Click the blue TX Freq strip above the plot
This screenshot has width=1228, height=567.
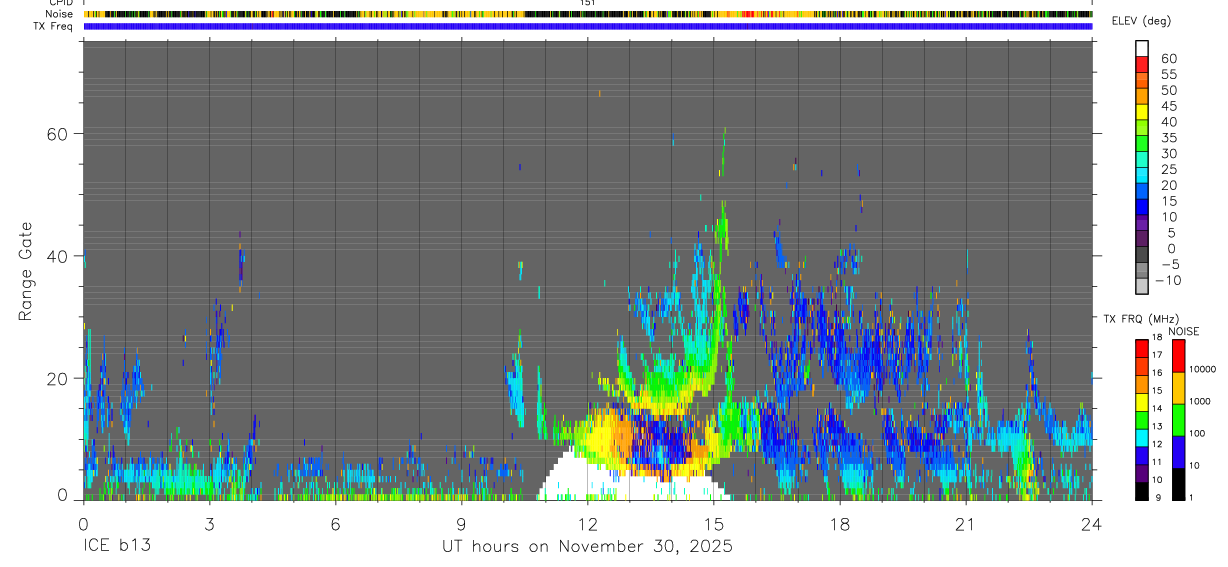click(x=587, y=26)
